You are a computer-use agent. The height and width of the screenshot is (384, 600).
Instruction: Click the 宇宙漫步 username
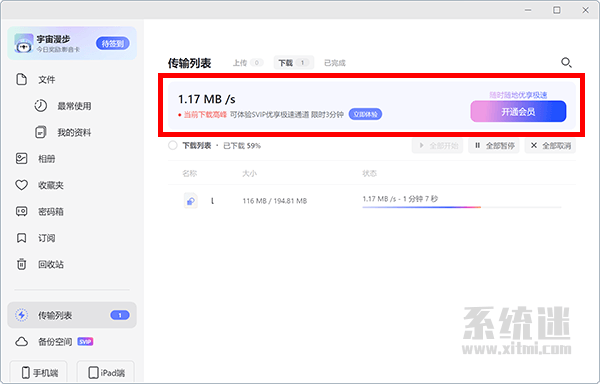click(x=53, y=39)
